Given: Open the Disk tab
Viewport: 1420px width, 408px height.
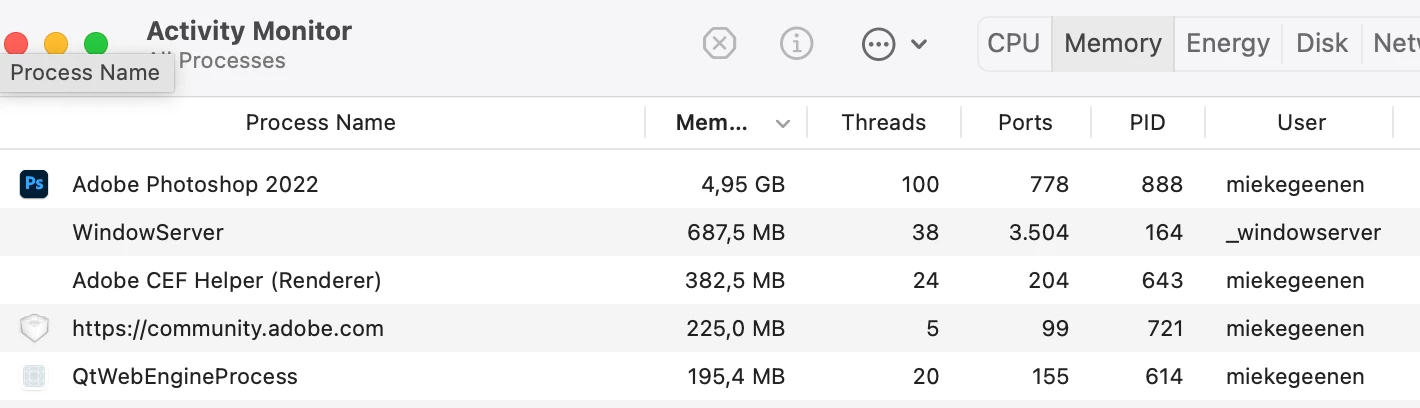Looking at the screenshot, I should [1321, 44].
